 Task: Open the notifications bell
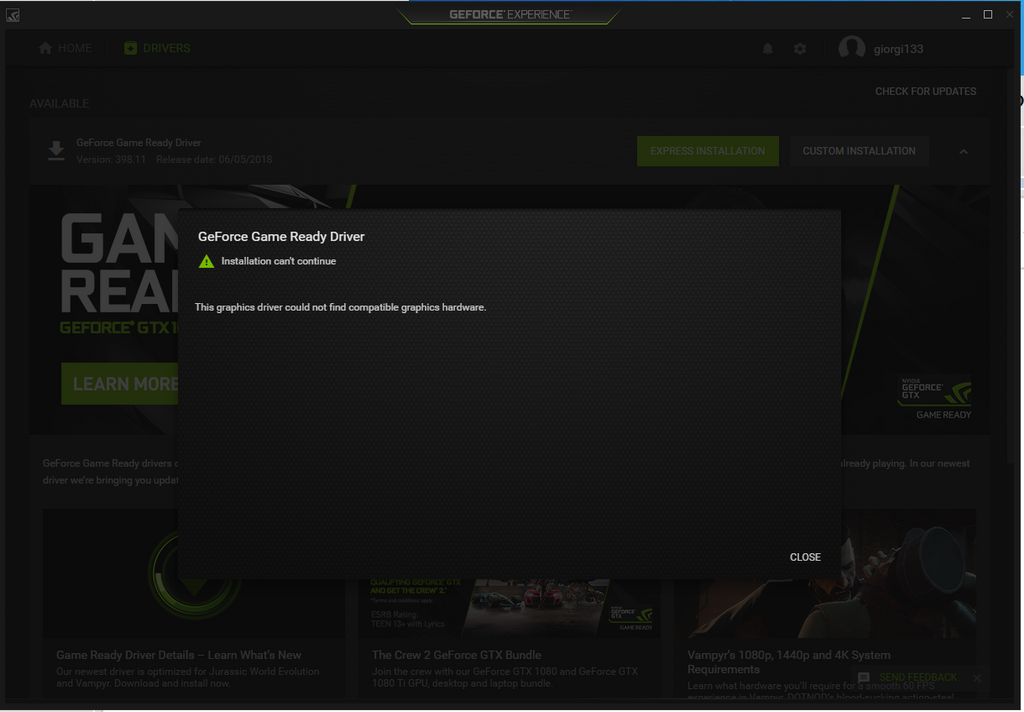(768, 48)
